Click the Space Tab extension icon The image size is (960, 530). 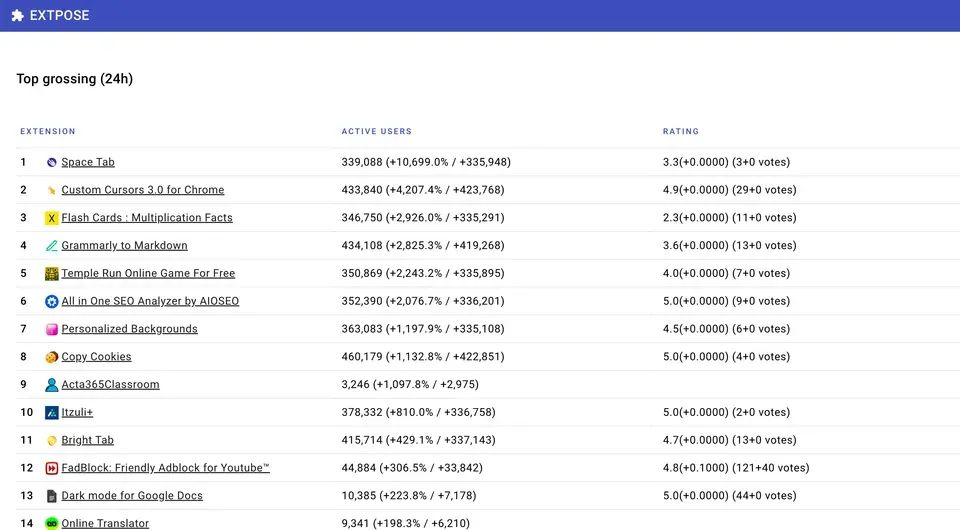coord(52,162)
